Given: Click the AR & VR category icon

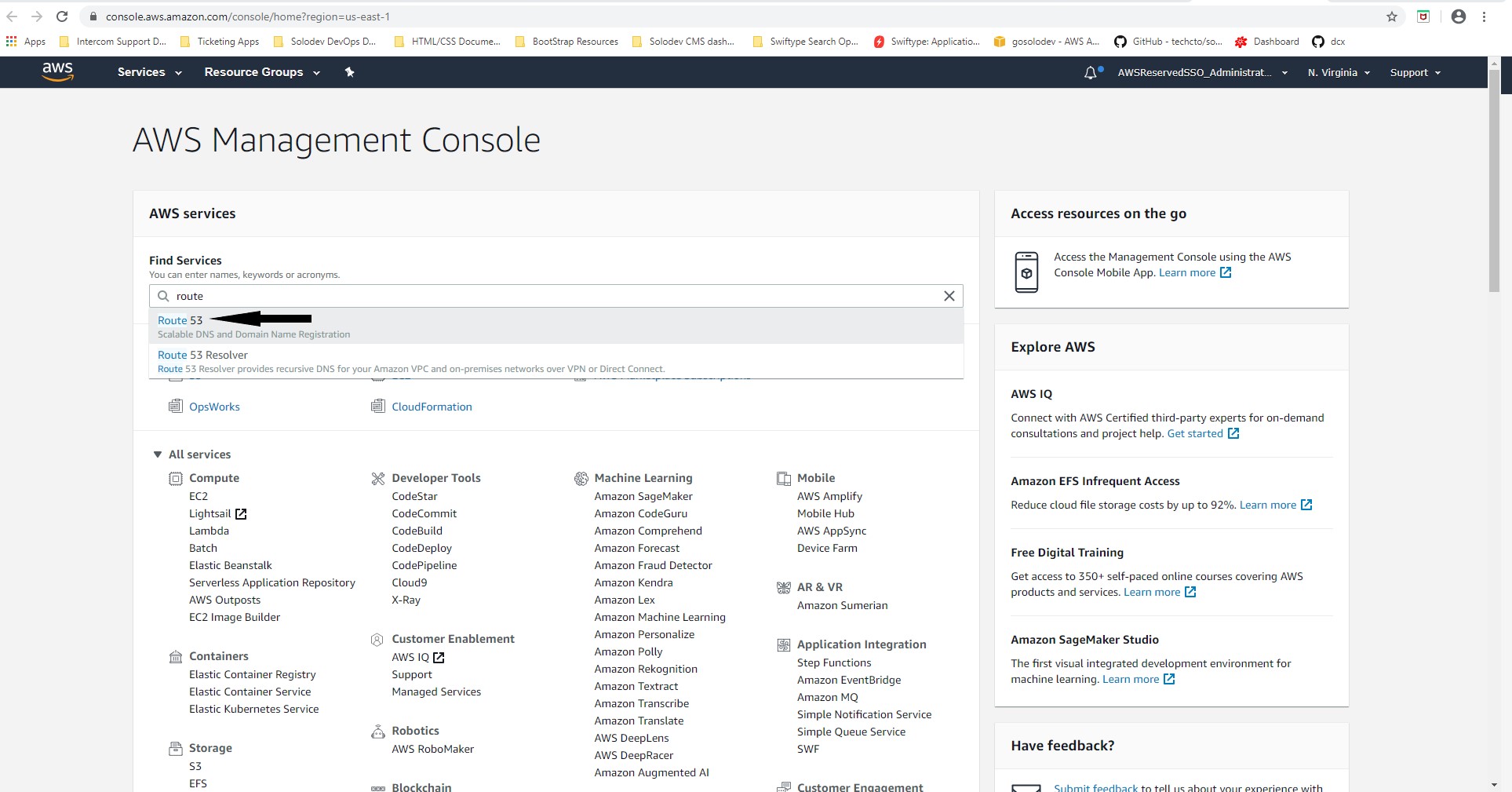Looking at the screenshot, I should pos(783,587).
